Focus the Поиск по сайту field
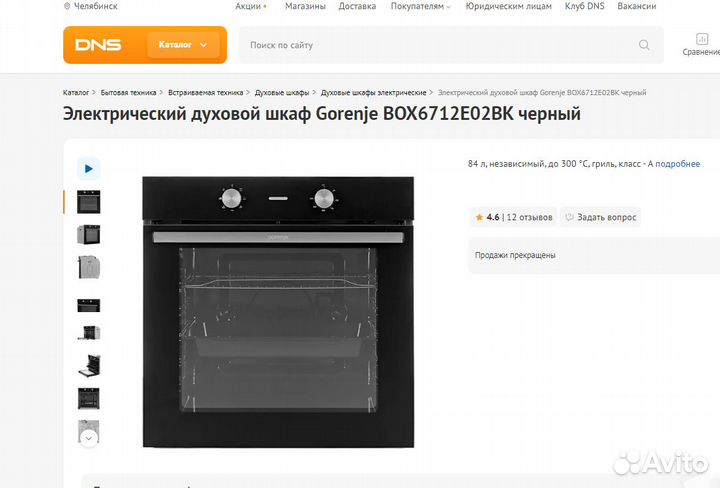 coord(441,45)
